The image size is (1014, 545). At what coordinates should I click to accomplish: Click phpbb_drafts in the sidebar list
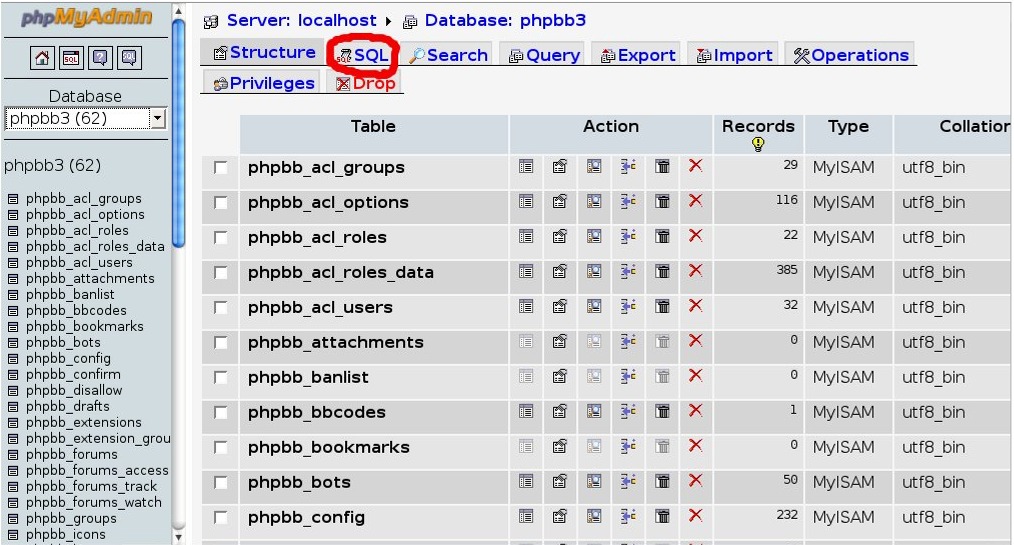68,406
